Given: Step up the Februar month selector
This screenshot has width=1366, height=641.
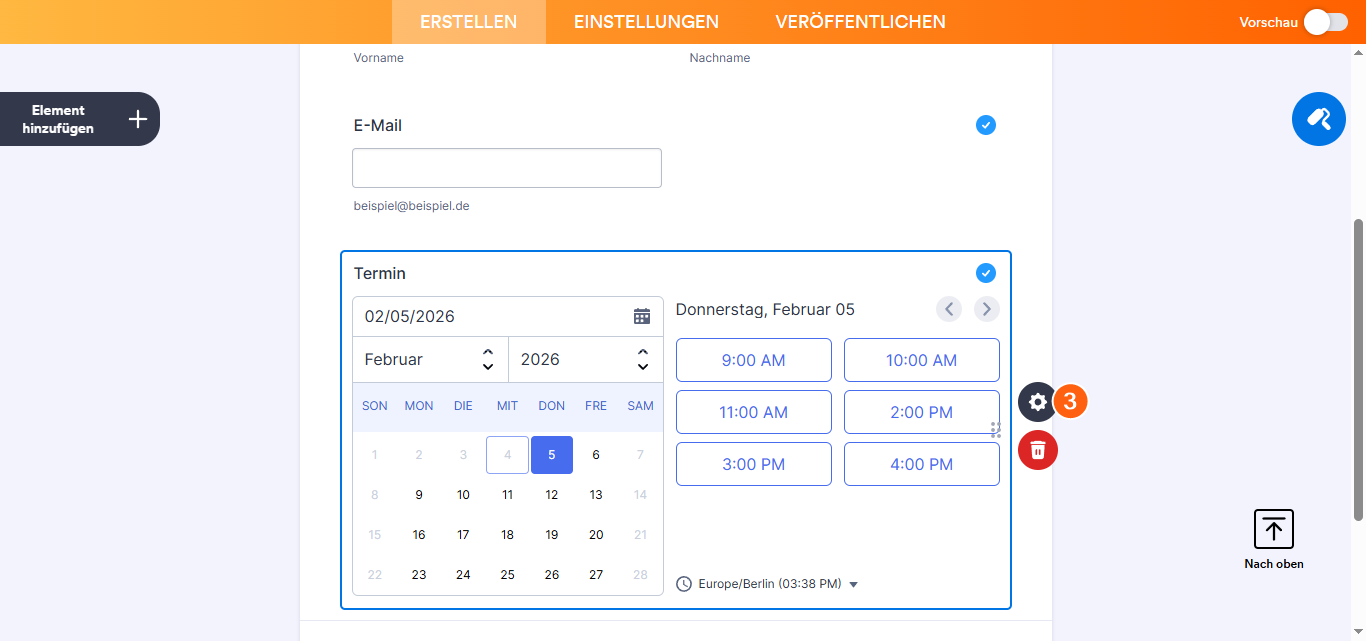Looking at the screenshot, I should (x=488, y=352).
